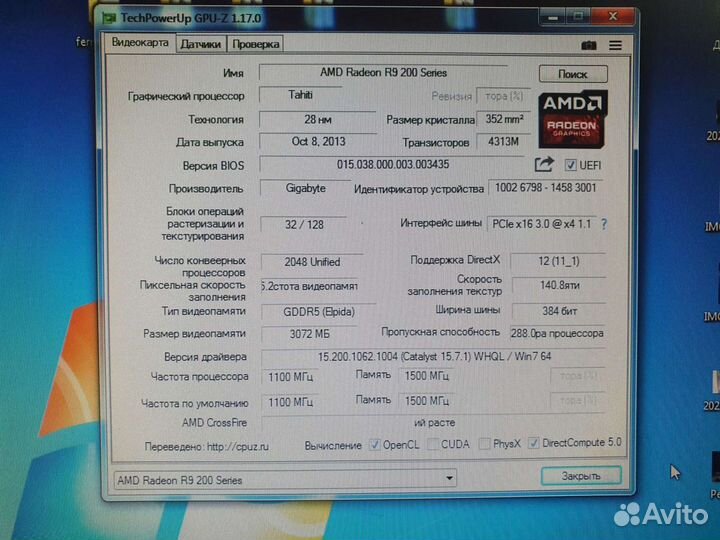Screen dimensions: 720x540
Task: Click the Tahiti graphics processor field
Action: click(x=300, y=95)
